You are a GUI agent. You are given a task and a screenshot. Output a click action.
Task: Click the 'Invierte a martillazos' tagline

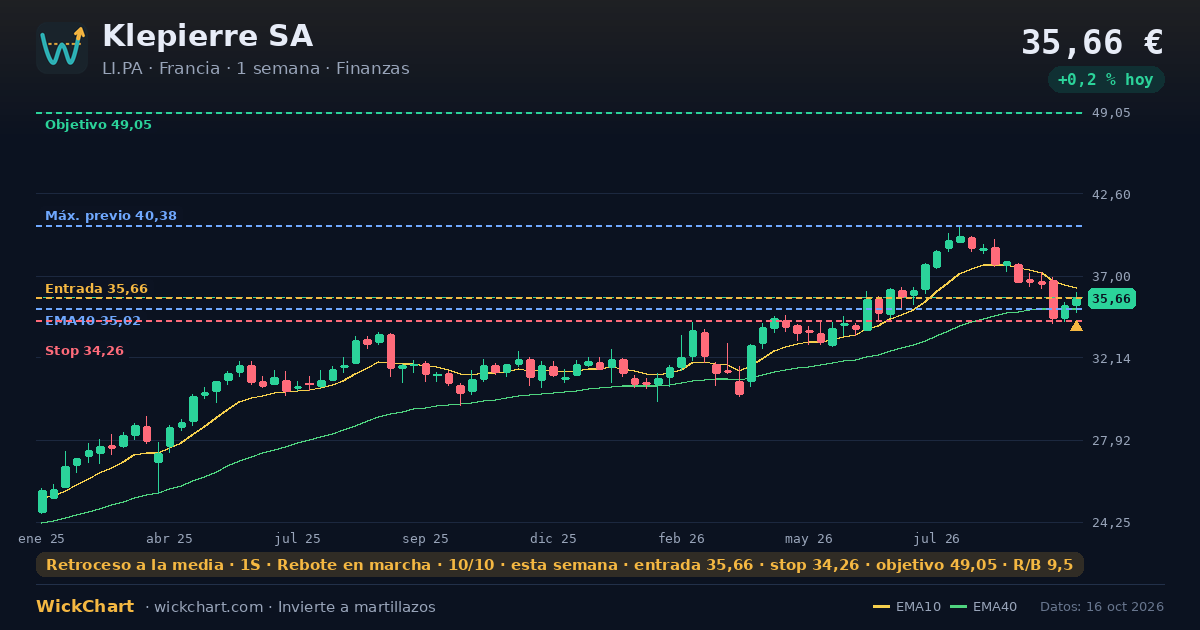[357, 607]
